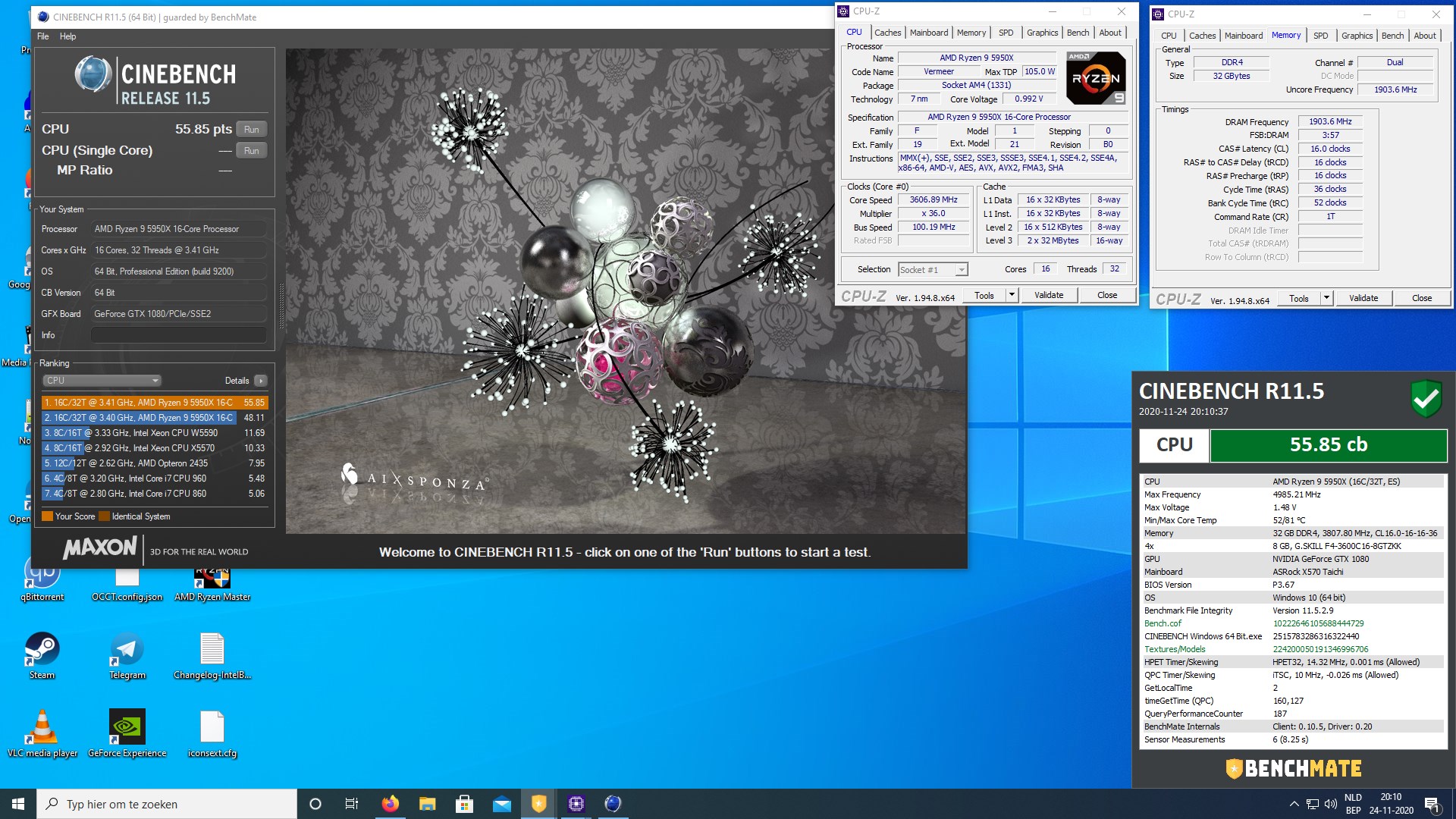Viewport: 1456px width, 819px height.
Task: Open the notification center icon
Action: (x=1432, y=804)
